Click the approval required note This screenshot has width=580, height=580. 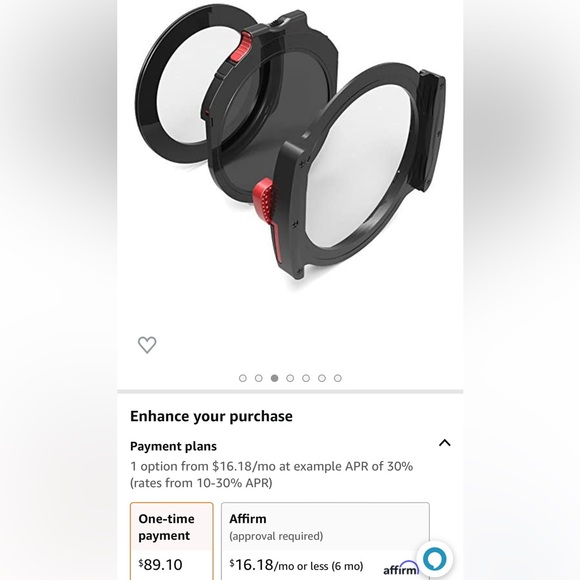[x=276, y=536]
